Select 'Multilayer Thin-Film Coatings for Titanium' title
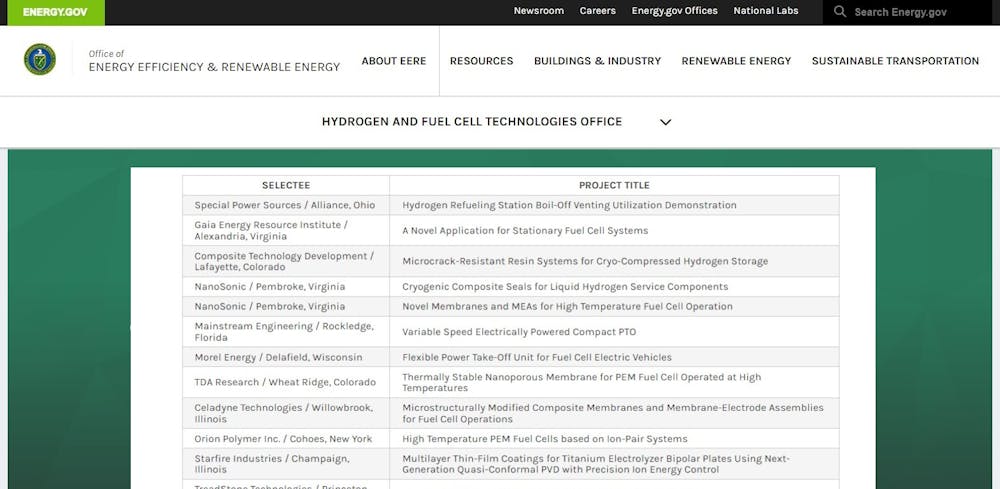 [614, 463]
